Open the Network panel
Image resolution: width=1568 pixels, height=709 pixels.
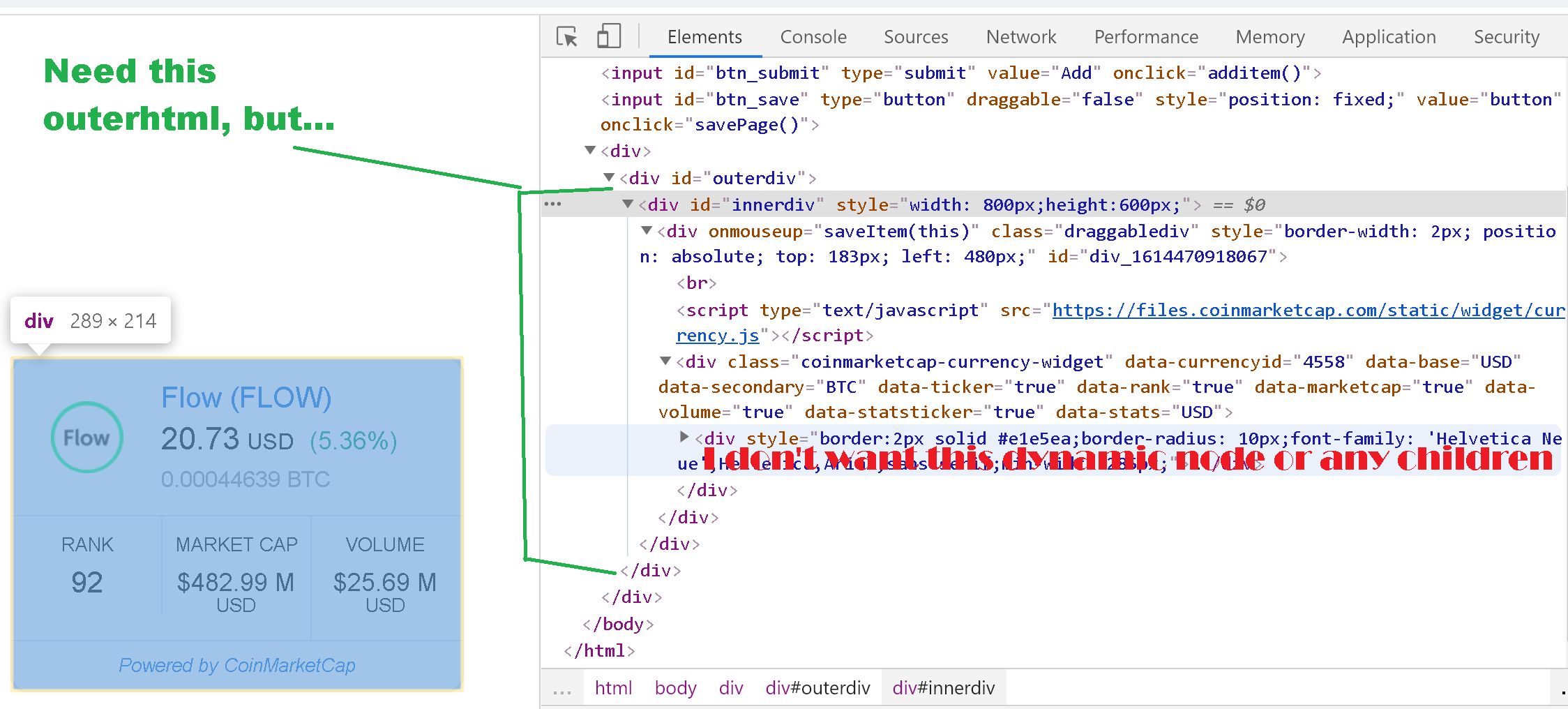click(1020, 36)
